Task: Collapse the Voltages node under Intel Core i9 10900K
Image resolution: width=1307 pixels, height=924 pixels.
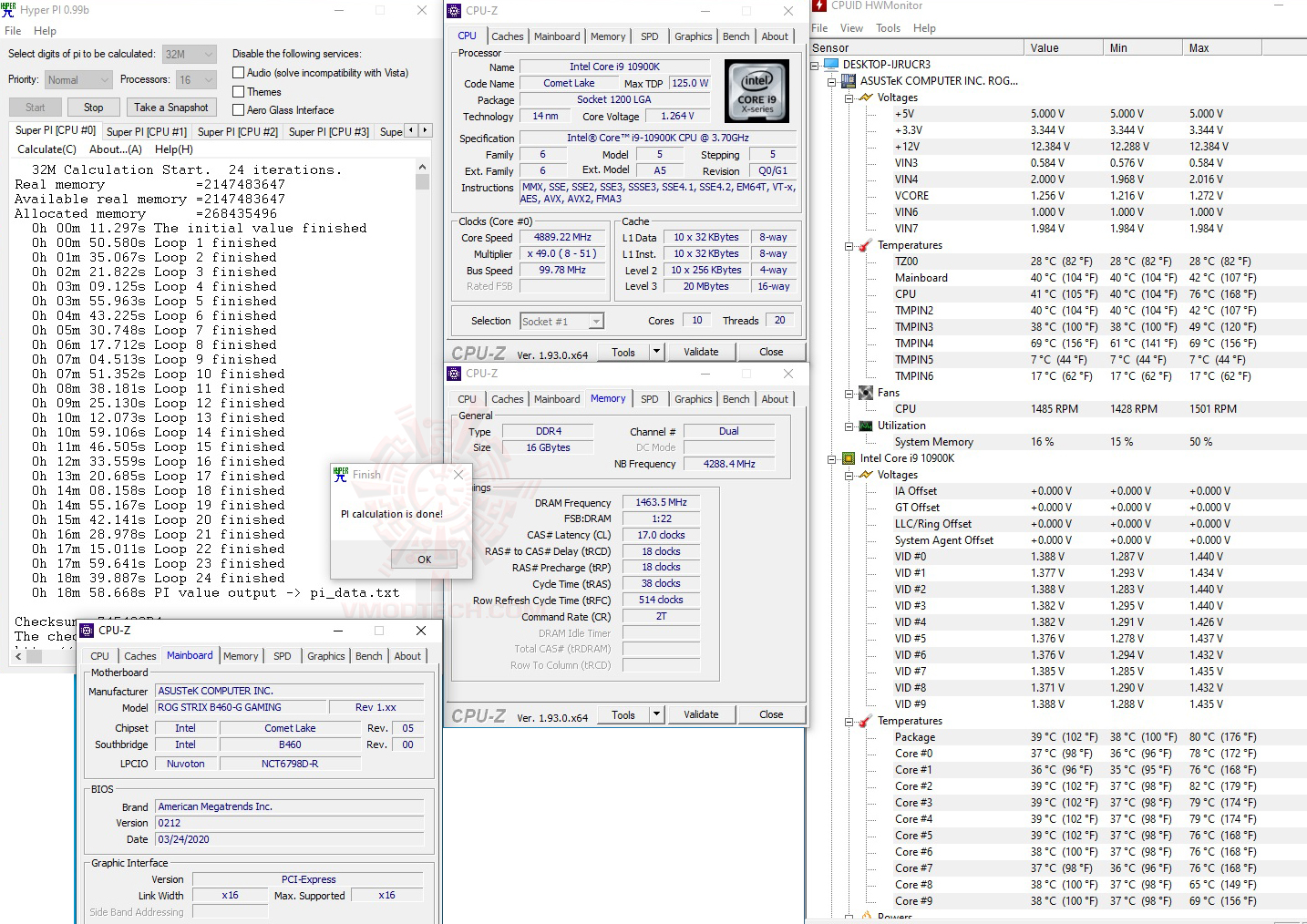Action: (849, 475)
